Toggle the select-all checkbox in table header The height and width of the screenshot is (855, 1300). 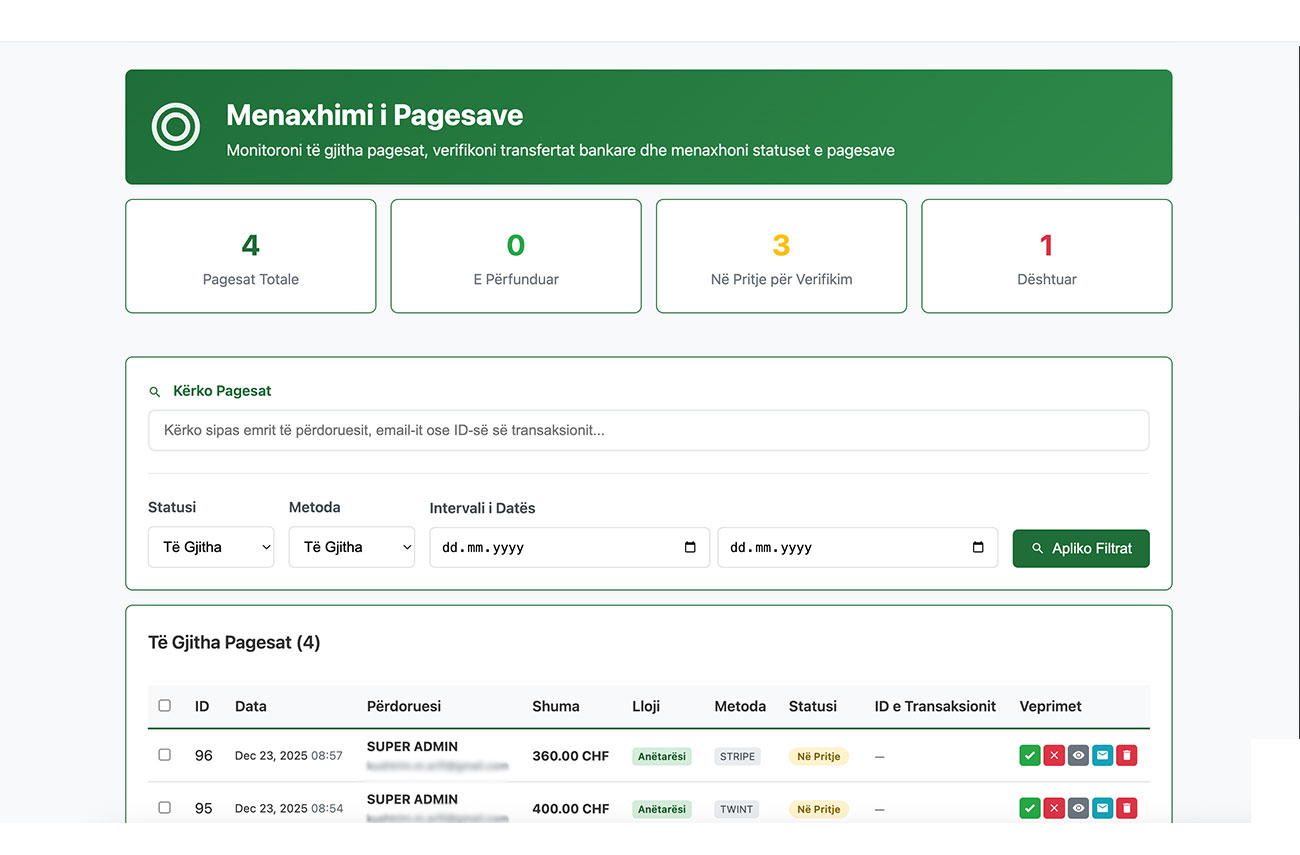165,706
